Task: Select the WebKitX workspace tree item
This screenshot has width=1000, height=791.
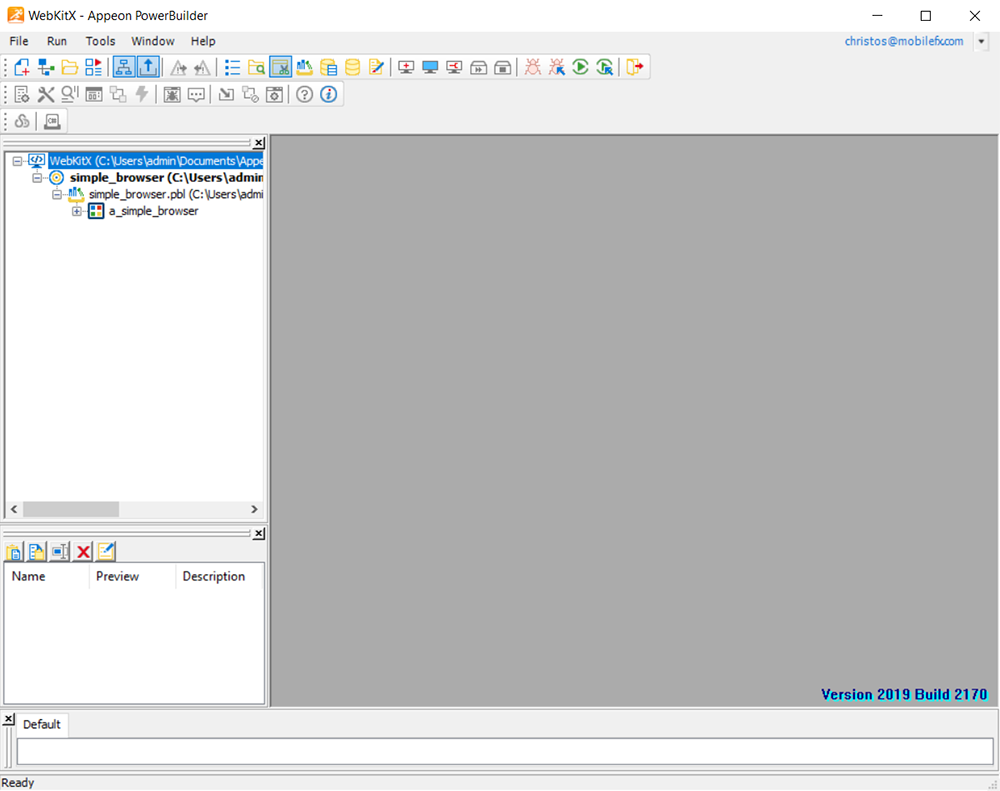Action: [x=156, y=161]
